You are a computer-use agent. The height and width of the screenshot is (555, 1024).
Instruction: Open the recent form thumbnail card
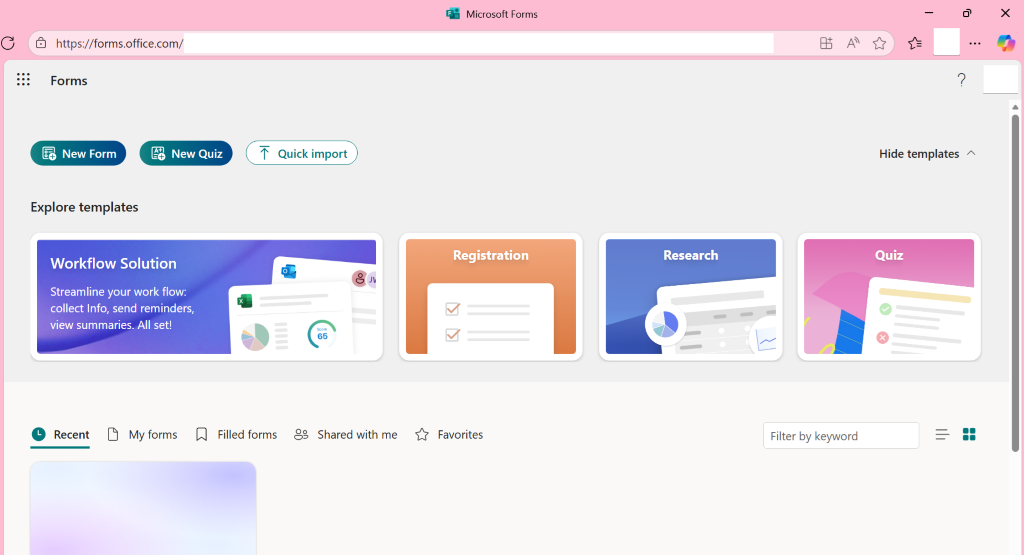click(143, 509)
